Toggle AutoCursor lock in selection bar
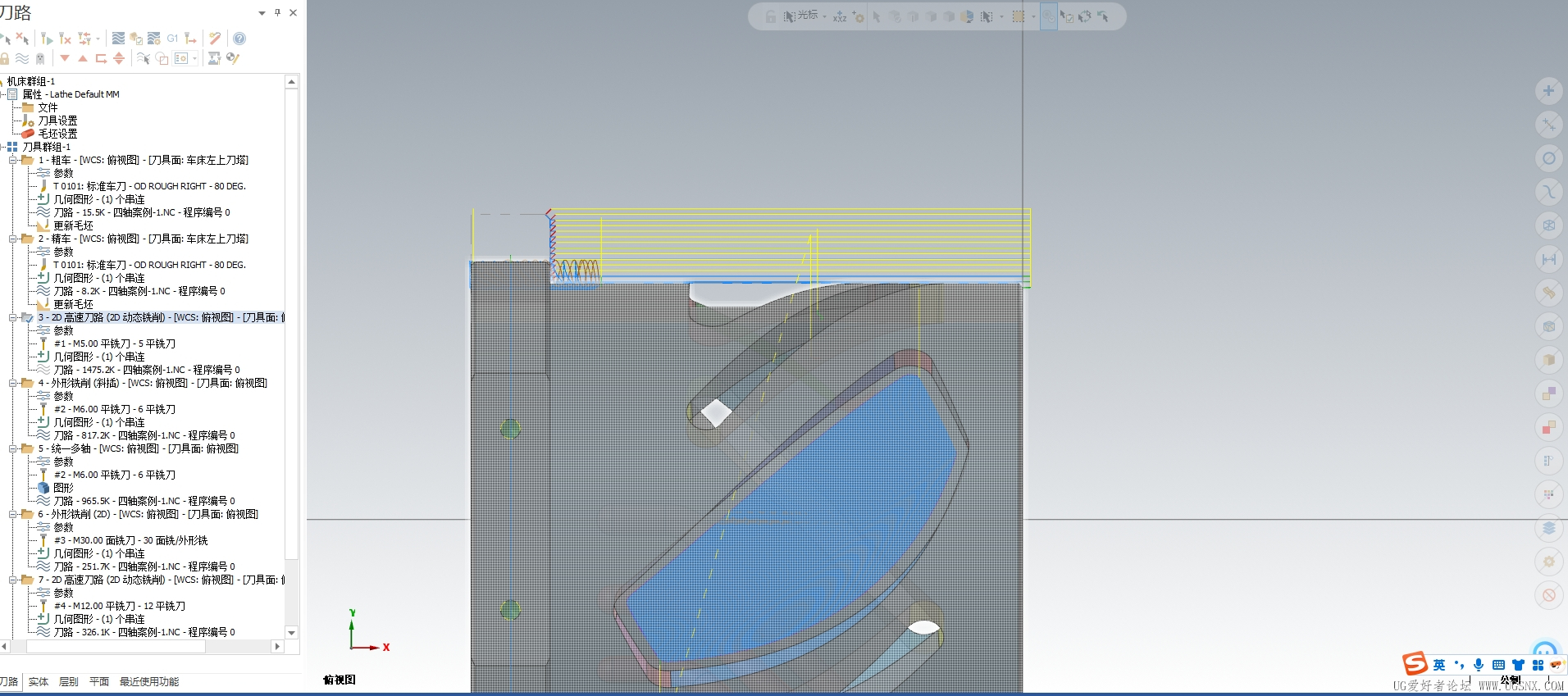The image size is (1568, 696). tap(771, 16)
